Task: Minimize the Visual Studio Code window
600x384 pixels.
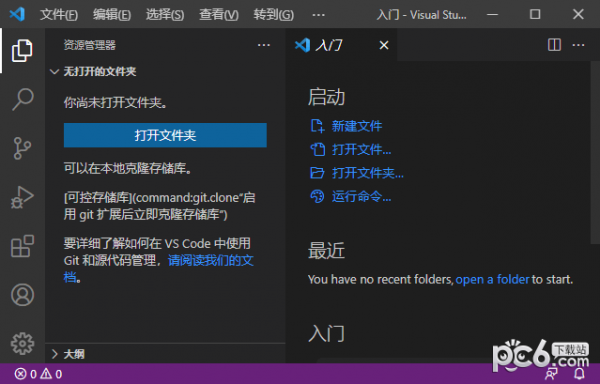Action: 492,15
